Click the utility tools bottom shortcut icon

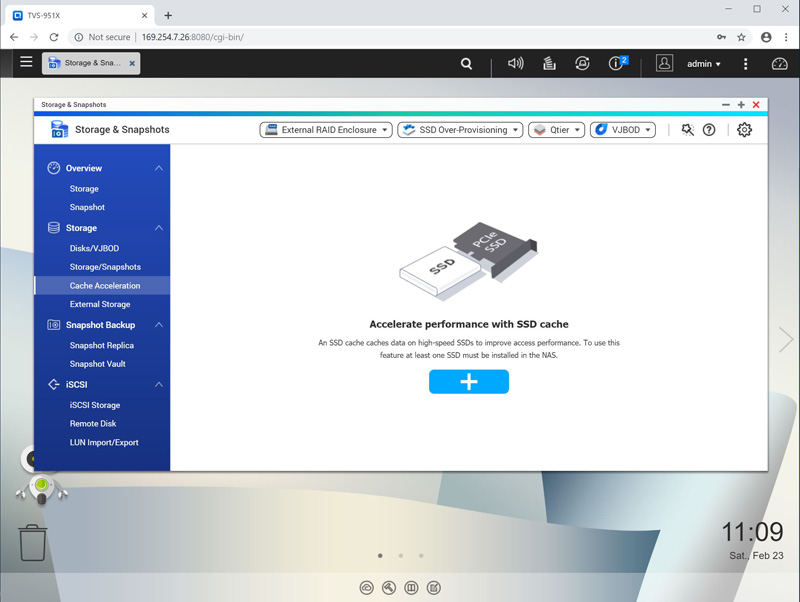[389, 588]
